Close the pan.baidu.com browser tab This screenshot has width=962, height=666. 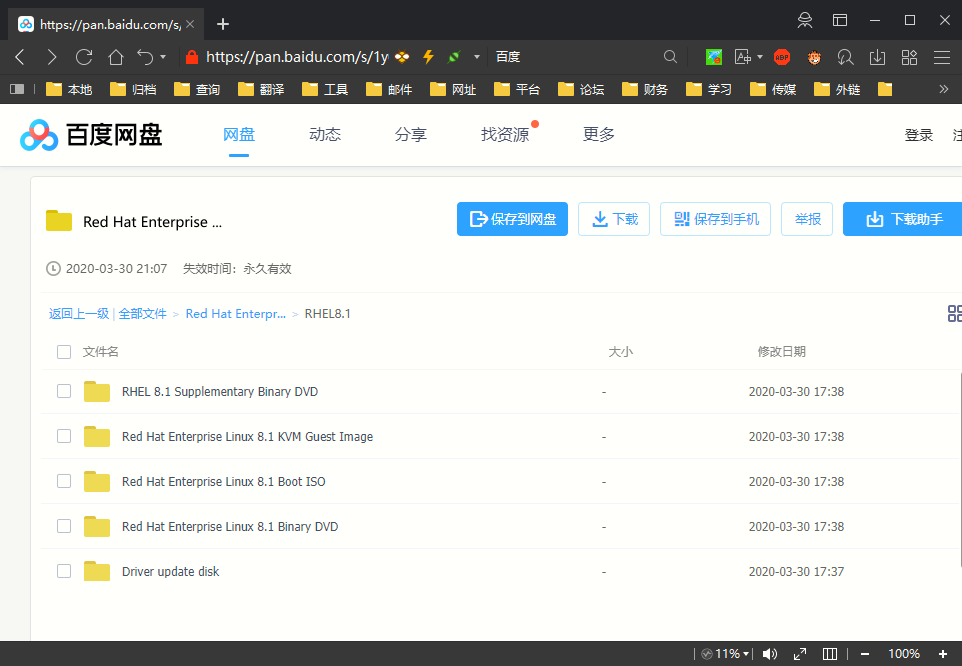pos(190,24)
